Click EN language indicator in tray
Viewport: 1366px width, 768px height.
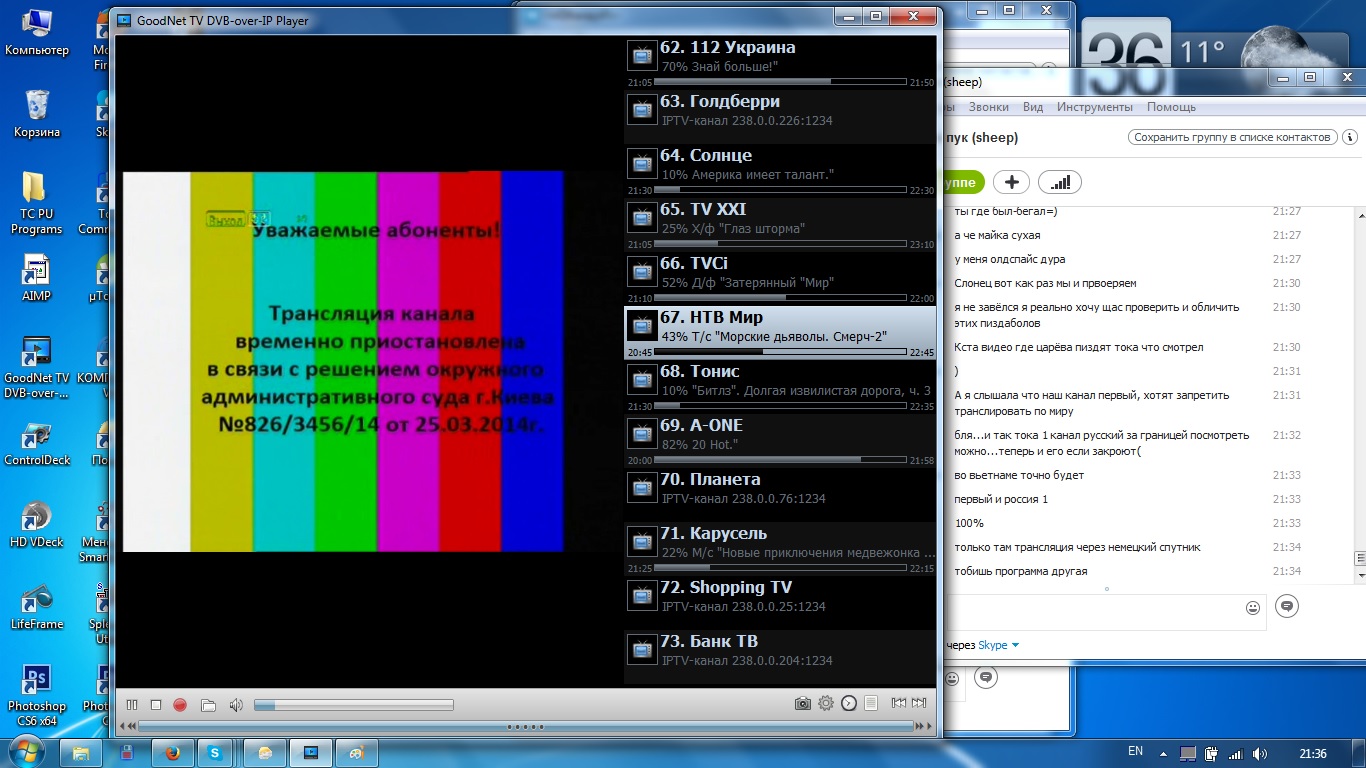[1135, 751]
